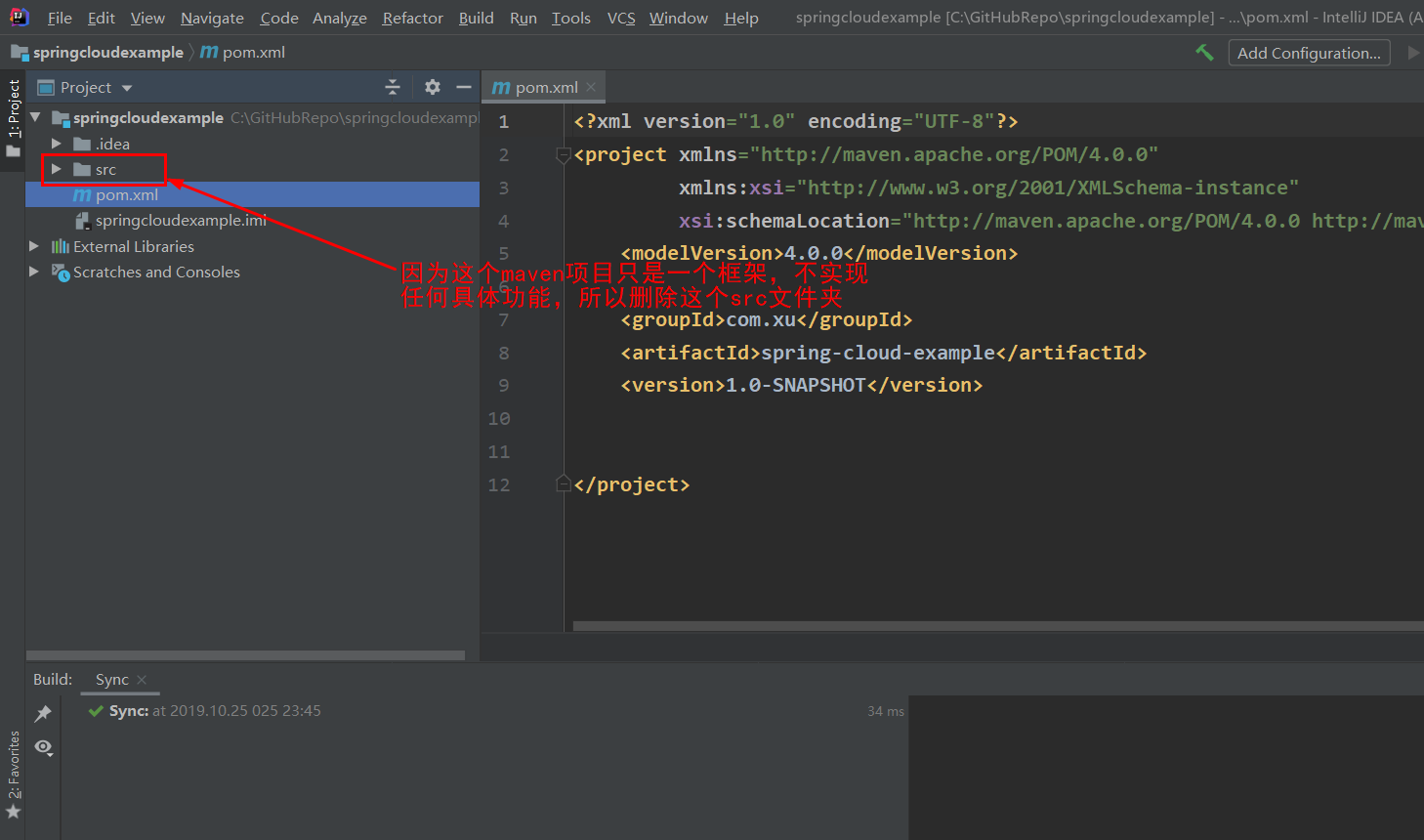The height and width of the screenshot is (840, 1424).
Task: Open the Edit menu
Action: [x=101, y=18]
